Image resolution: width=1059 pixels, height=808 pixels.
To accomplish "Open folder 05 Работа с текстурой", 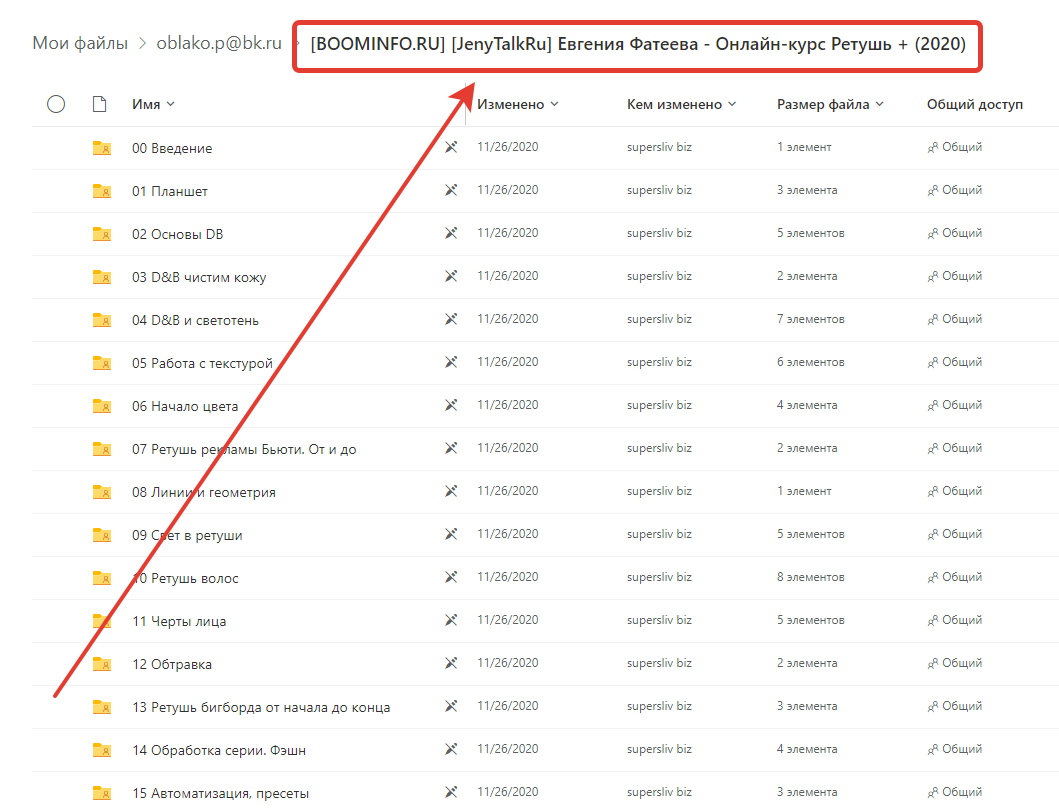I will click(203, 363).
